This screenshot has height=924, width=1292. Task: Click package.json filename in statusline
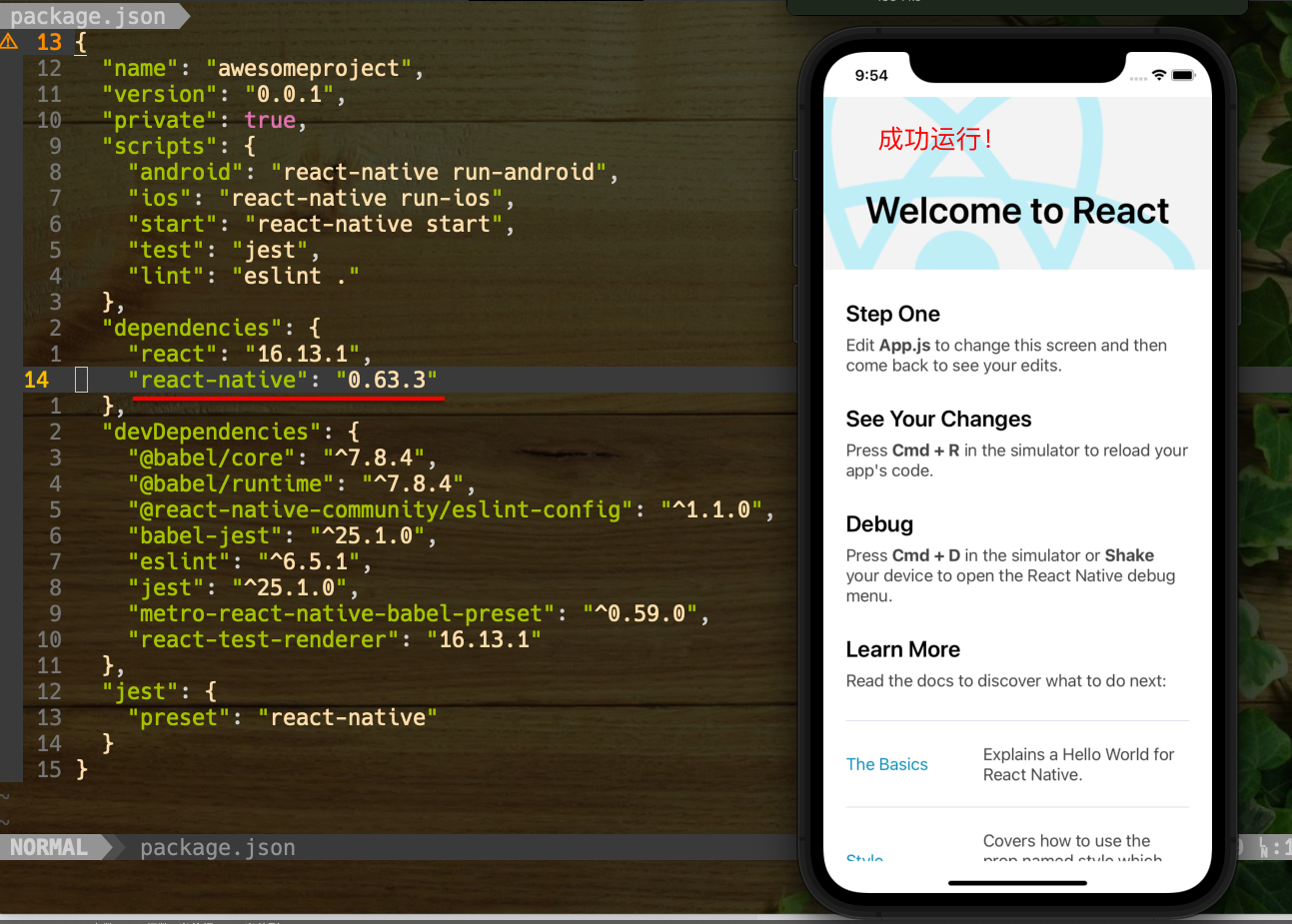point(218,847)
